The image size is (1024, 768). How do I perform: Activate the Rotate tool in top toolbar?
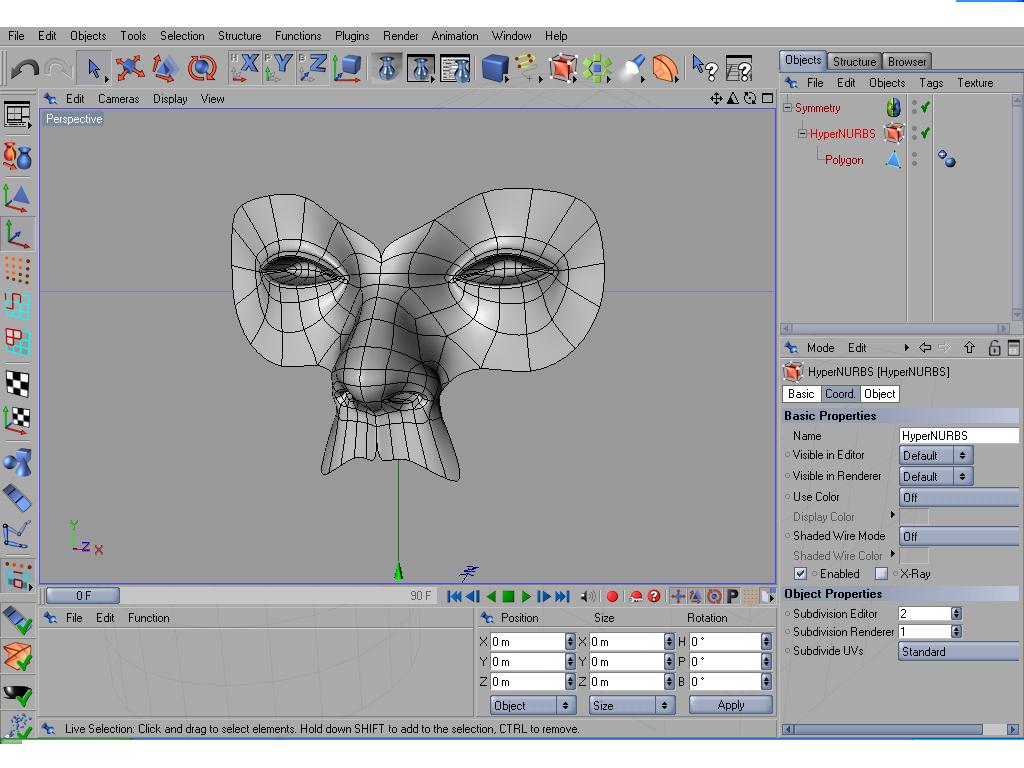coord(201,68)
